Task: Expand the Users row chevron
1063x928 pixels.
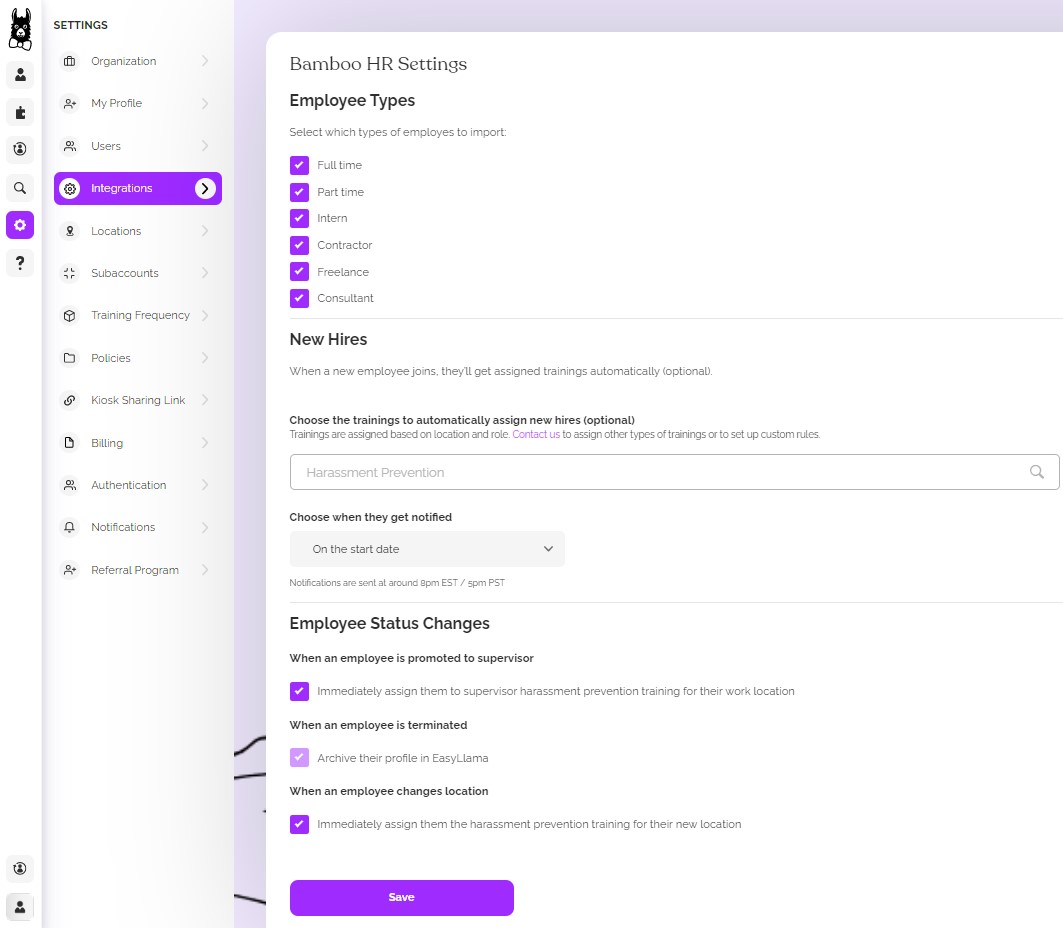Action: [x=205, y=146]
